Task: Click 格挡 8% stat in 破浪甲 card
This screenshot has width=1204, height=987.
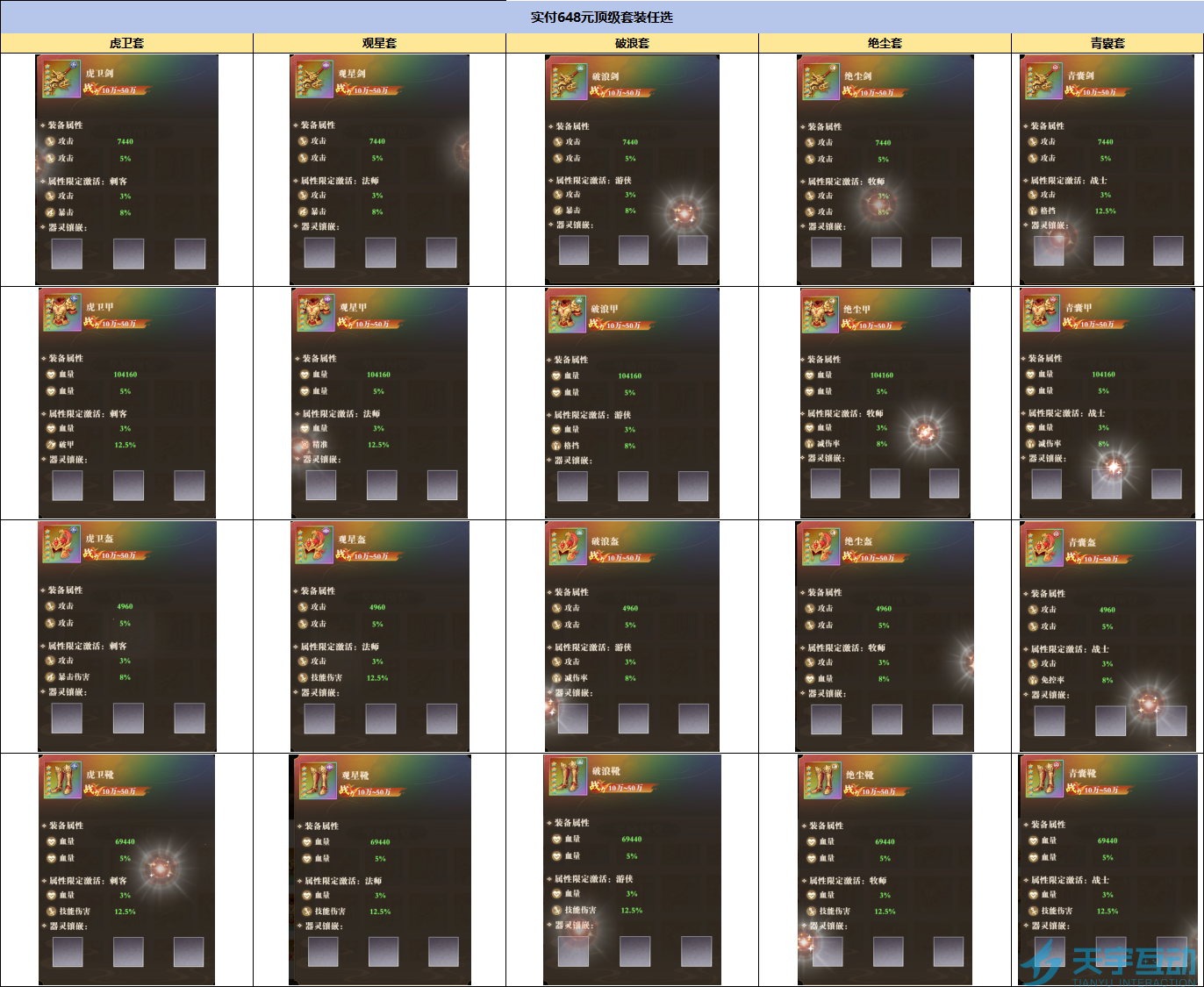Action: point(594,446)
